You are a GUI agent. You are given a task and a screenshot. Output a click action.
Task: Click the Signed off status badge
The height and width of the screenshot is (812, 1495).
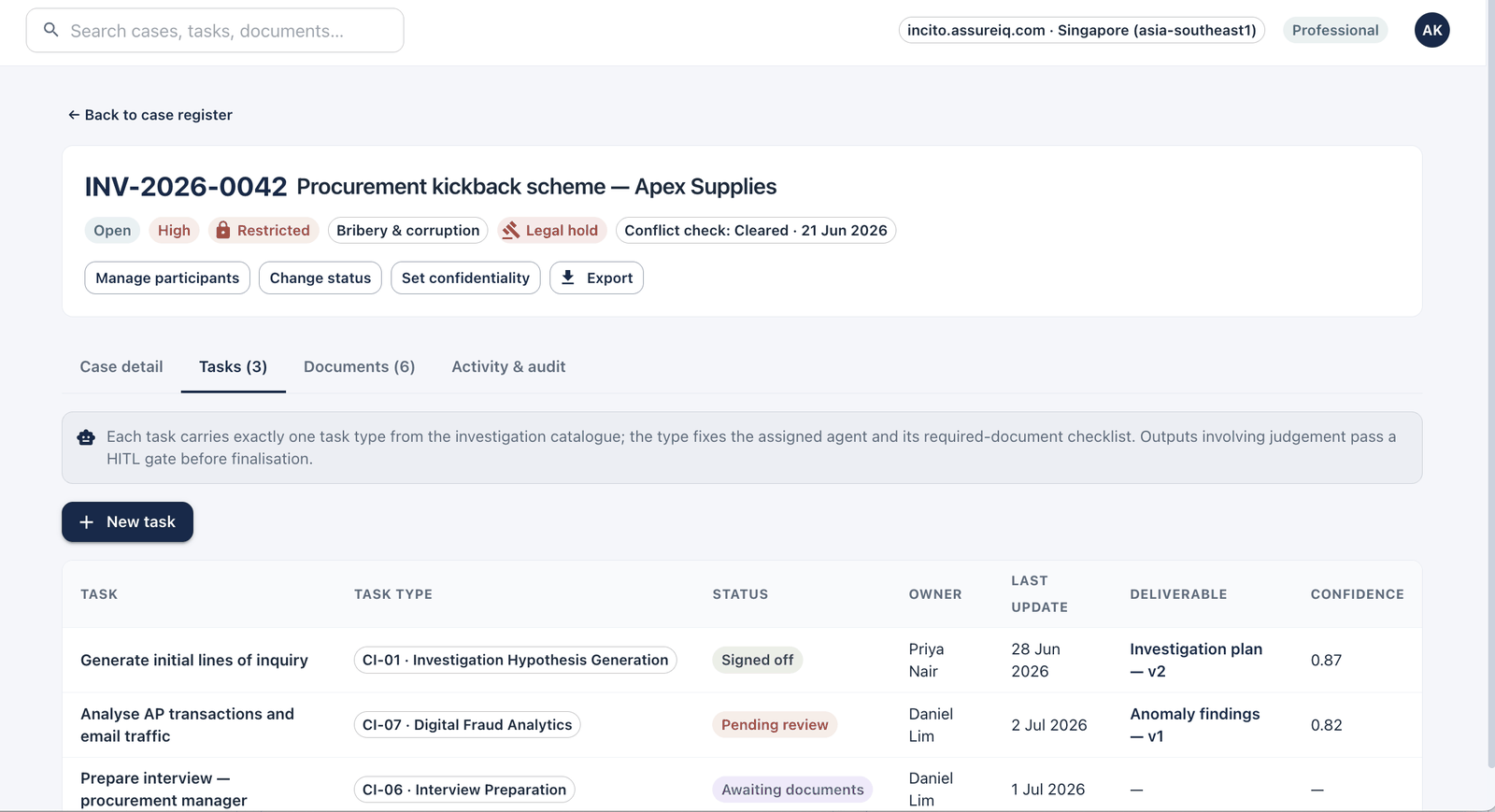click(x=758, y=660)
